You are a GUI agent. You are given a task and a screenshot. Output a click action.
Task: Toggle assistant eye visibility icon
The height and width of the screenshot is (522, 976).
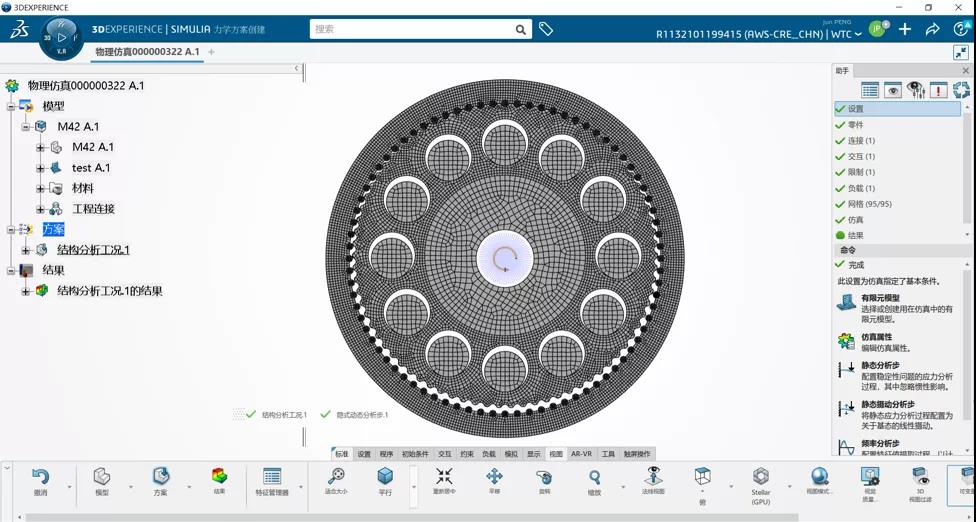click(893, 90)
